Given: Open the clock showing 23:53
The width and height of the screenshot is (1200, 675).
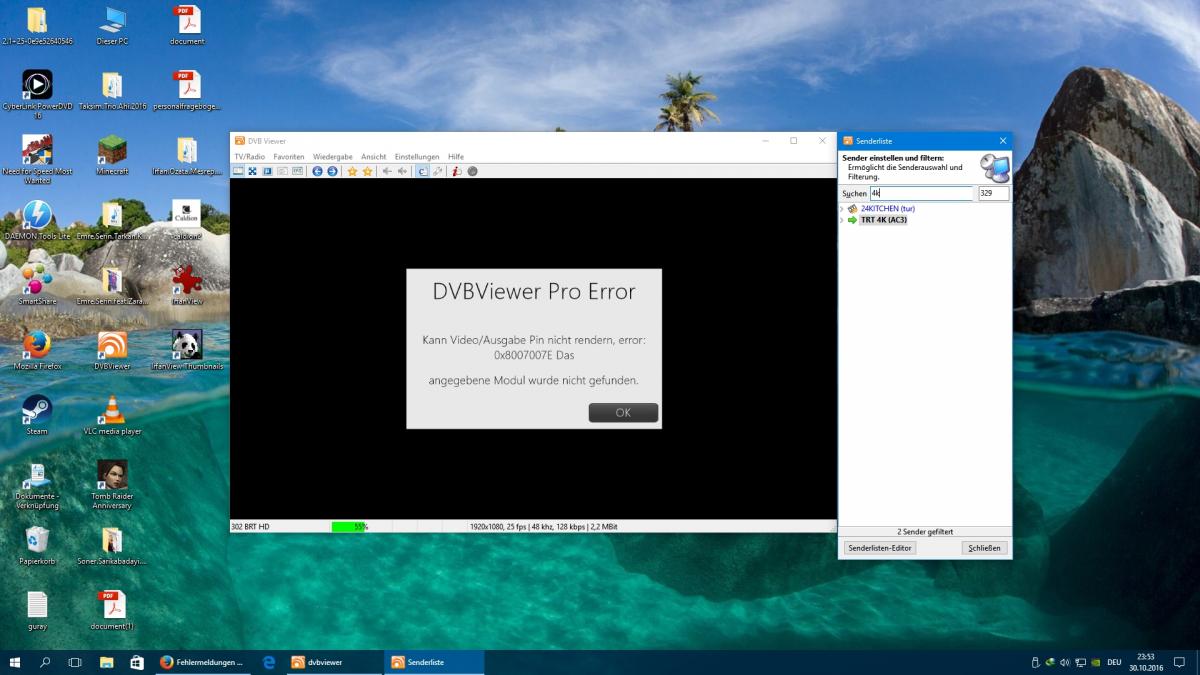Looking at the screenshot, I should pos(1145,662).
